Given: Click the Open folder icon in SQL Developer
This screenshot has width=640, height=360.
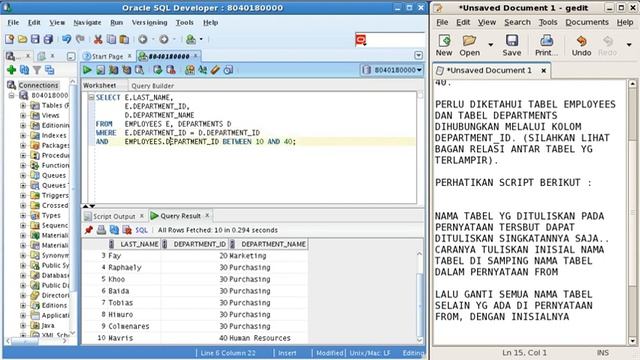Looking at the screenshot, I should pos(22,39).
